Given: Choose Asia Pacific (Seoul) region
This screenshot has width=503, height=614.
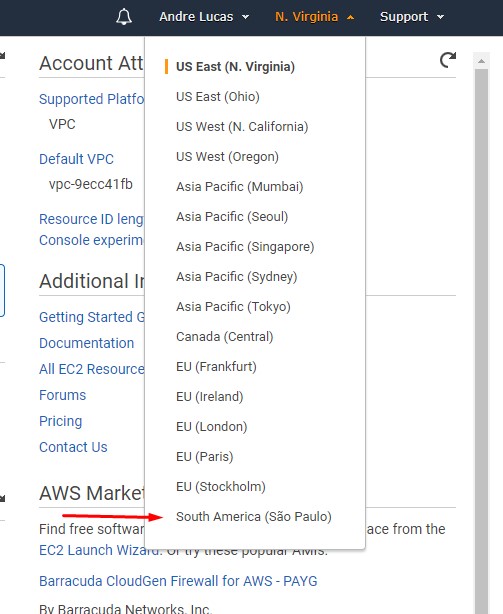Looking at the screenshot, I should 232,217.
